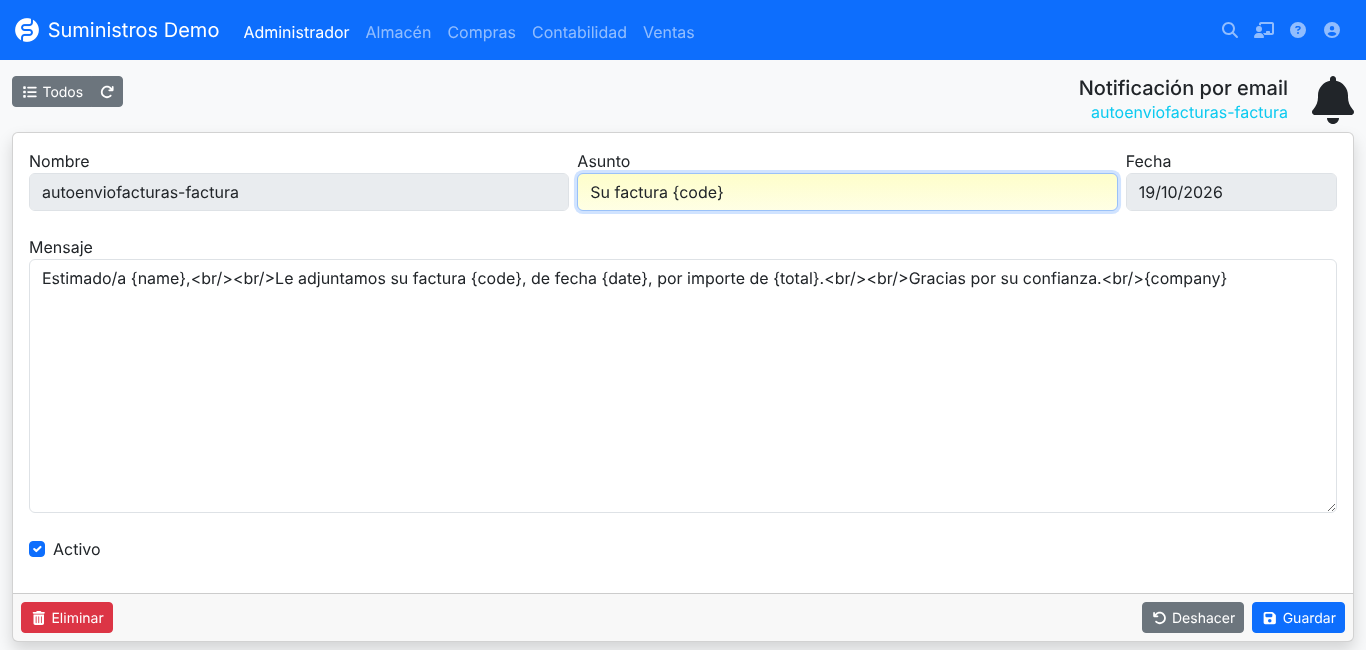Open the Compras menu
Viewport: 1366px width, 650px height.
pos(481,32)
